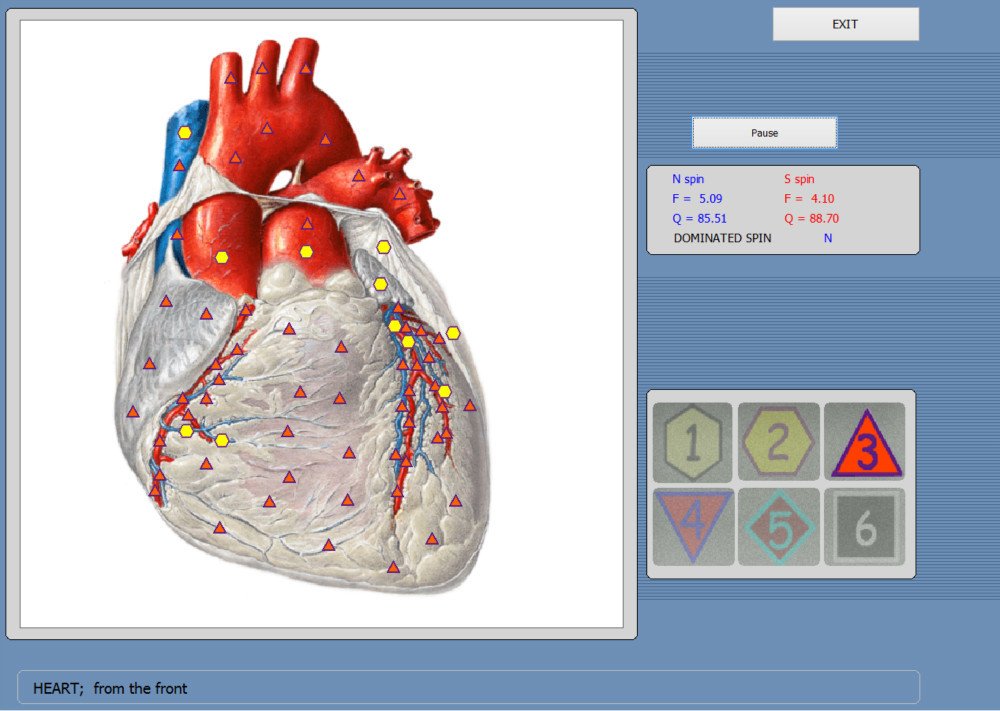This screenshot has width=1000, height=711.
Task: Click the N spin heading
Action: (688, 179)
